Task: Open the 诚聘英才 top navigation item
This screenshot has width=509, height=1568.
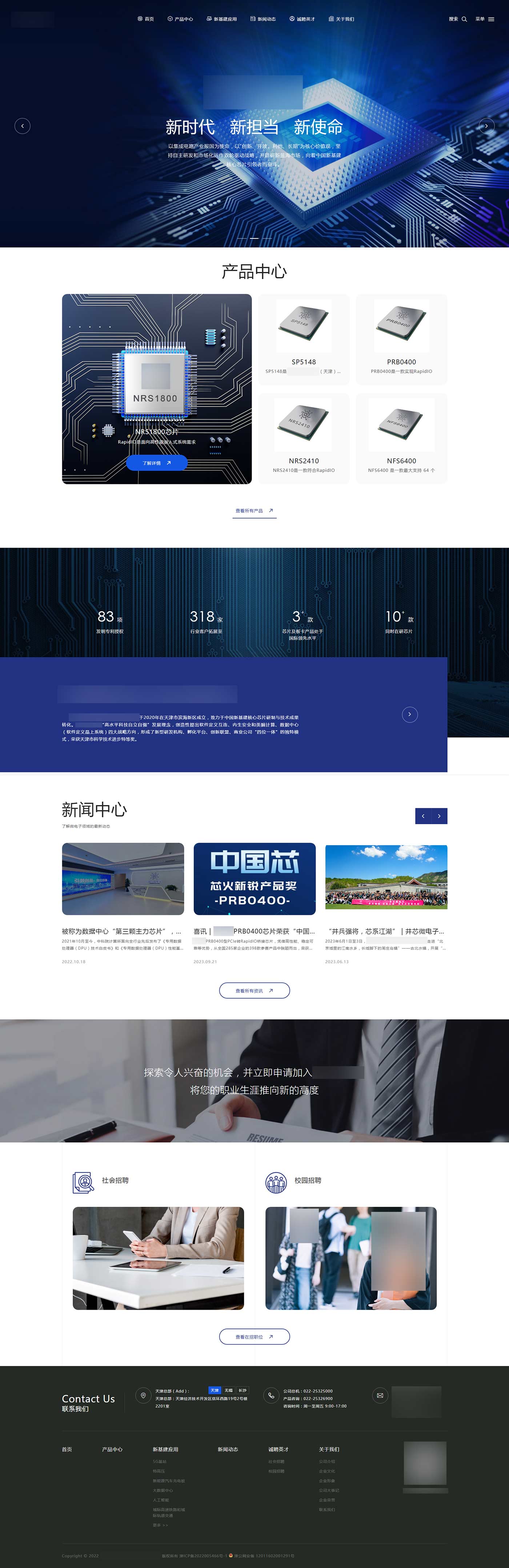Action: [302, 19]
